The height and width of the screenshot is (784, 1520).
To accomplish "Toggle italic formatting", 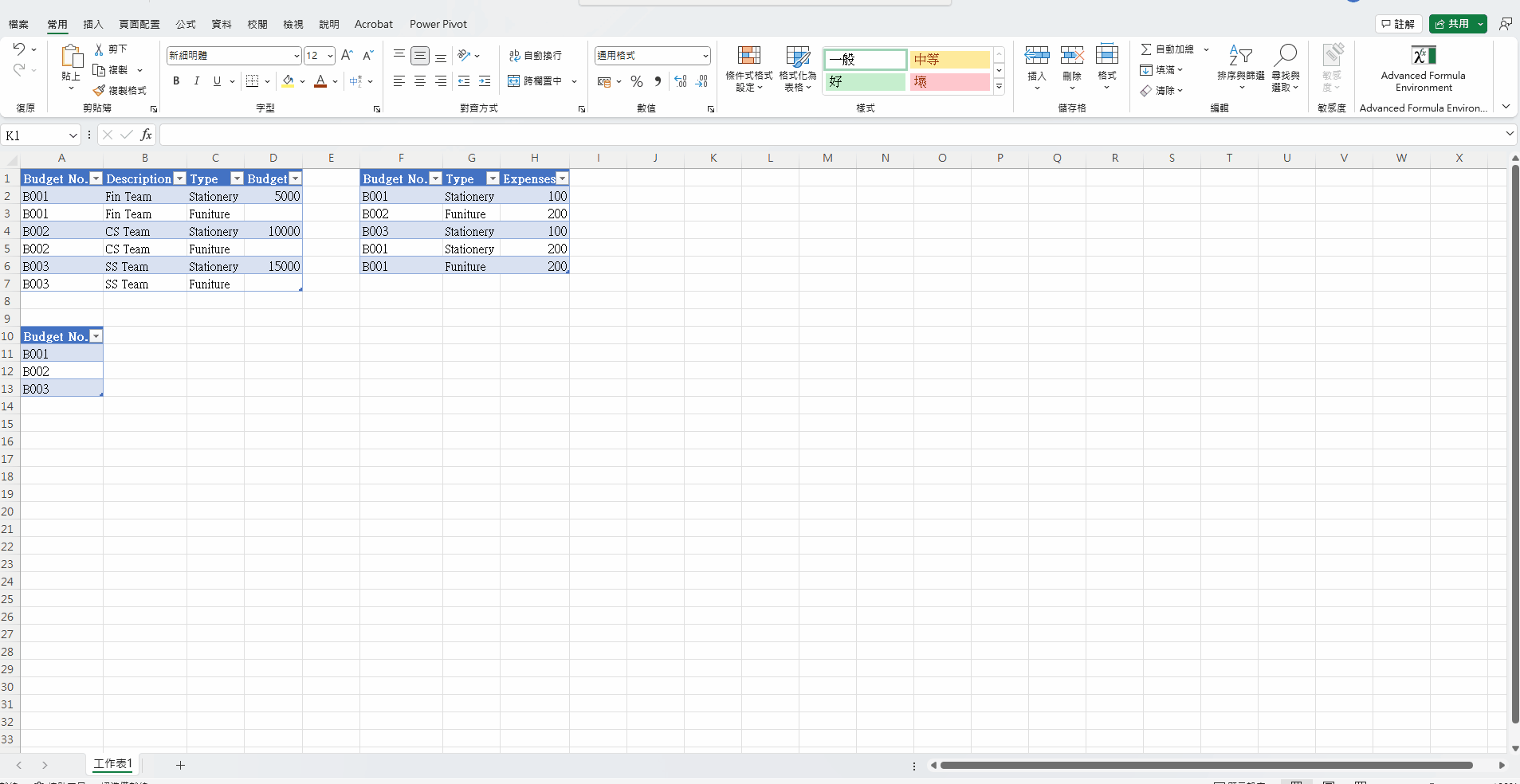I will coord(195,80).
